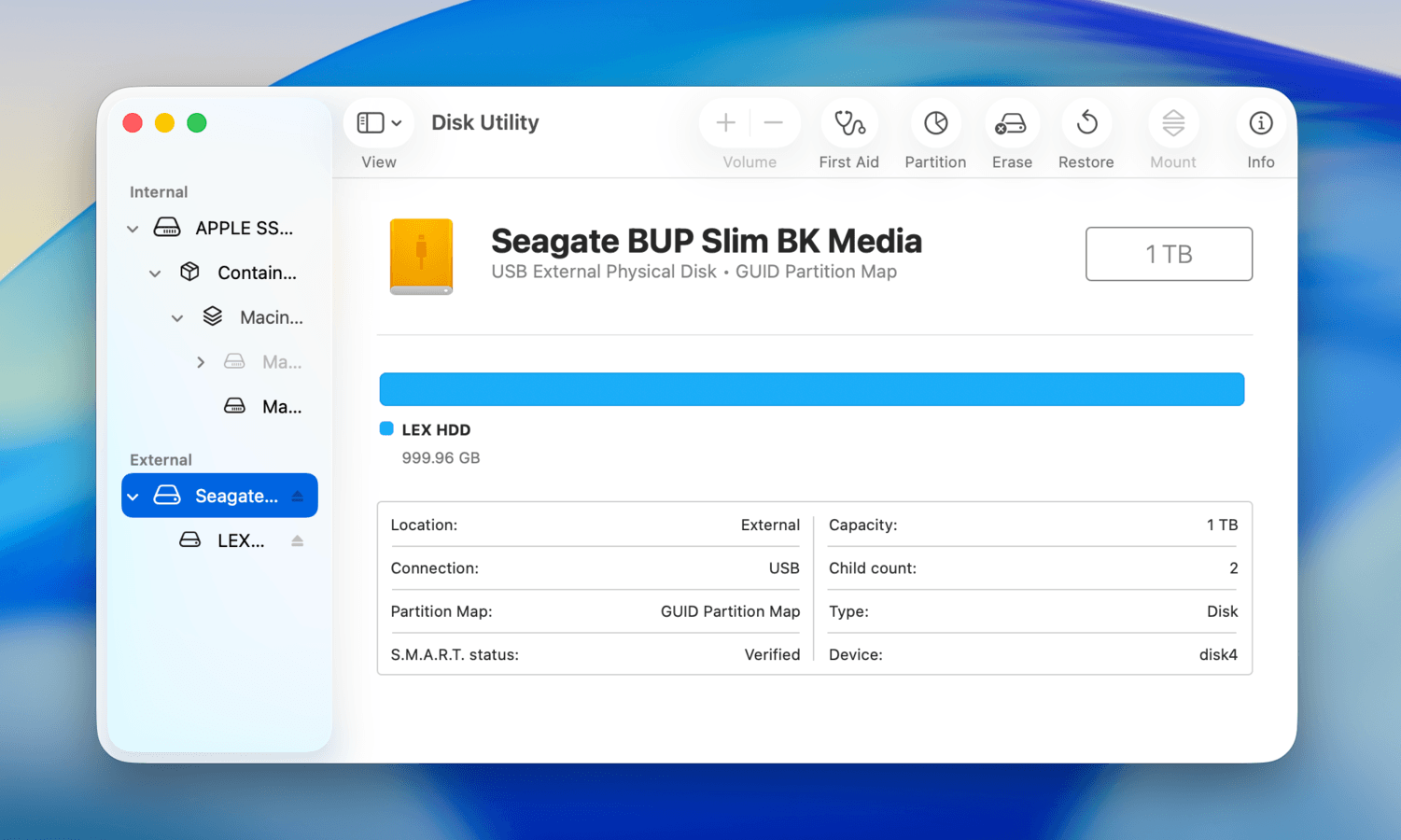The height and width of the screenshot is (840, 1401).
Task: Click the yellow minimize window button
Action: 164,123
